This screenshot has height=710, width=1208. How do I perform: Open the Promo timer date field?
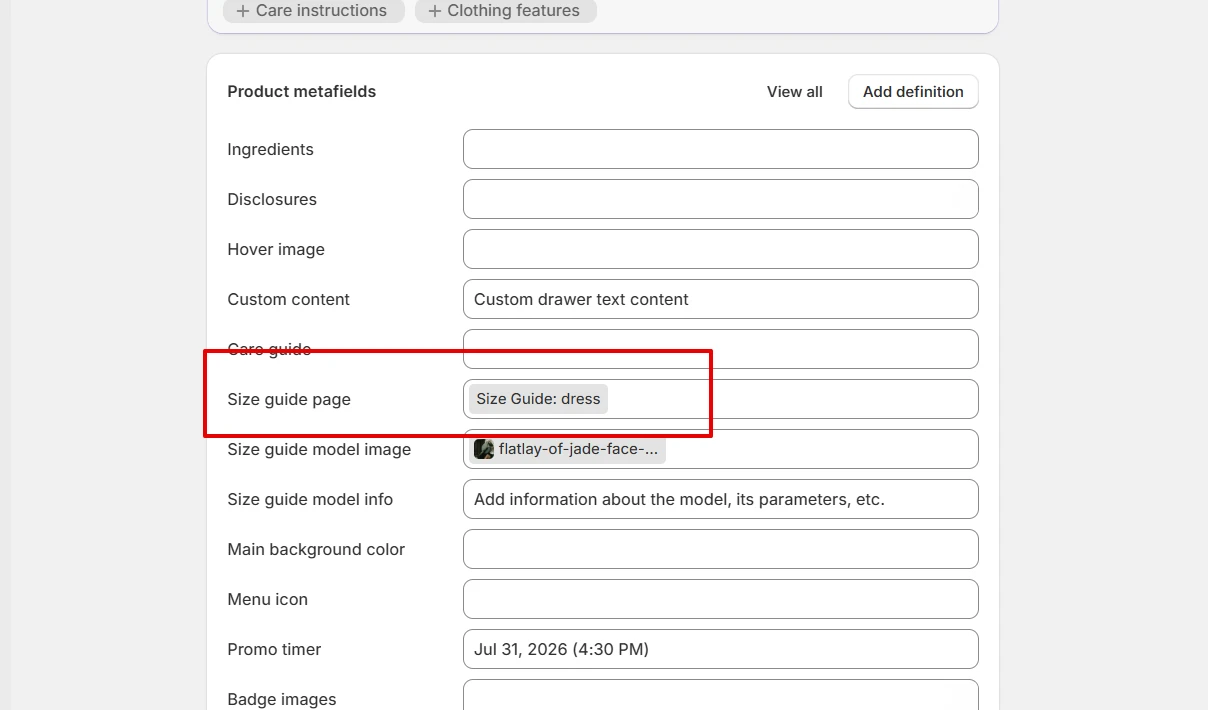tap(720, 649)
